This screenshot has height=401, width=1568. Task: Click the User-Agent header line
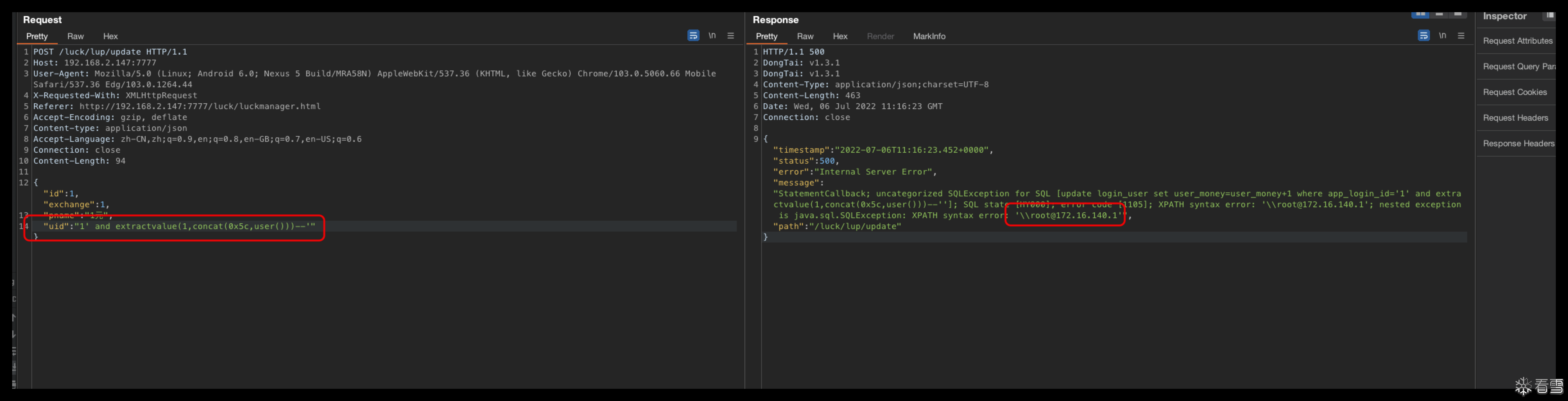(x=374, y=79)
